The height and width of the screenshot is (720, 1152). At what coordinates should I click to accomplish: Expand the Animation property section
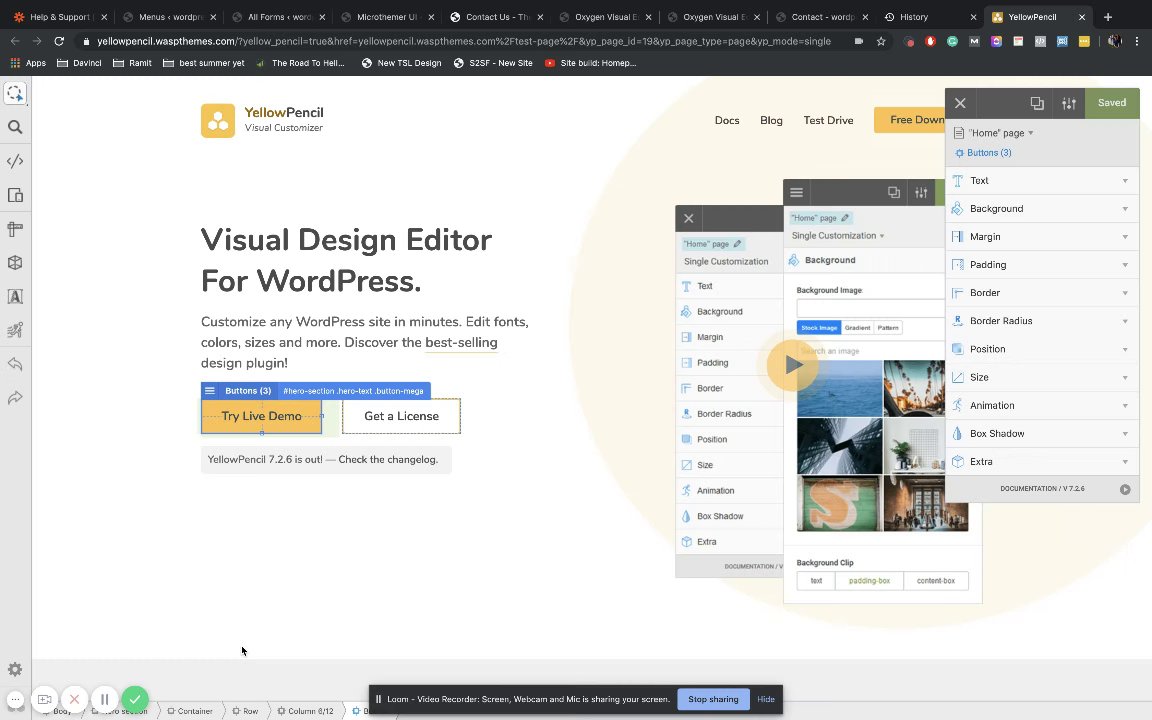(1042, 406)
